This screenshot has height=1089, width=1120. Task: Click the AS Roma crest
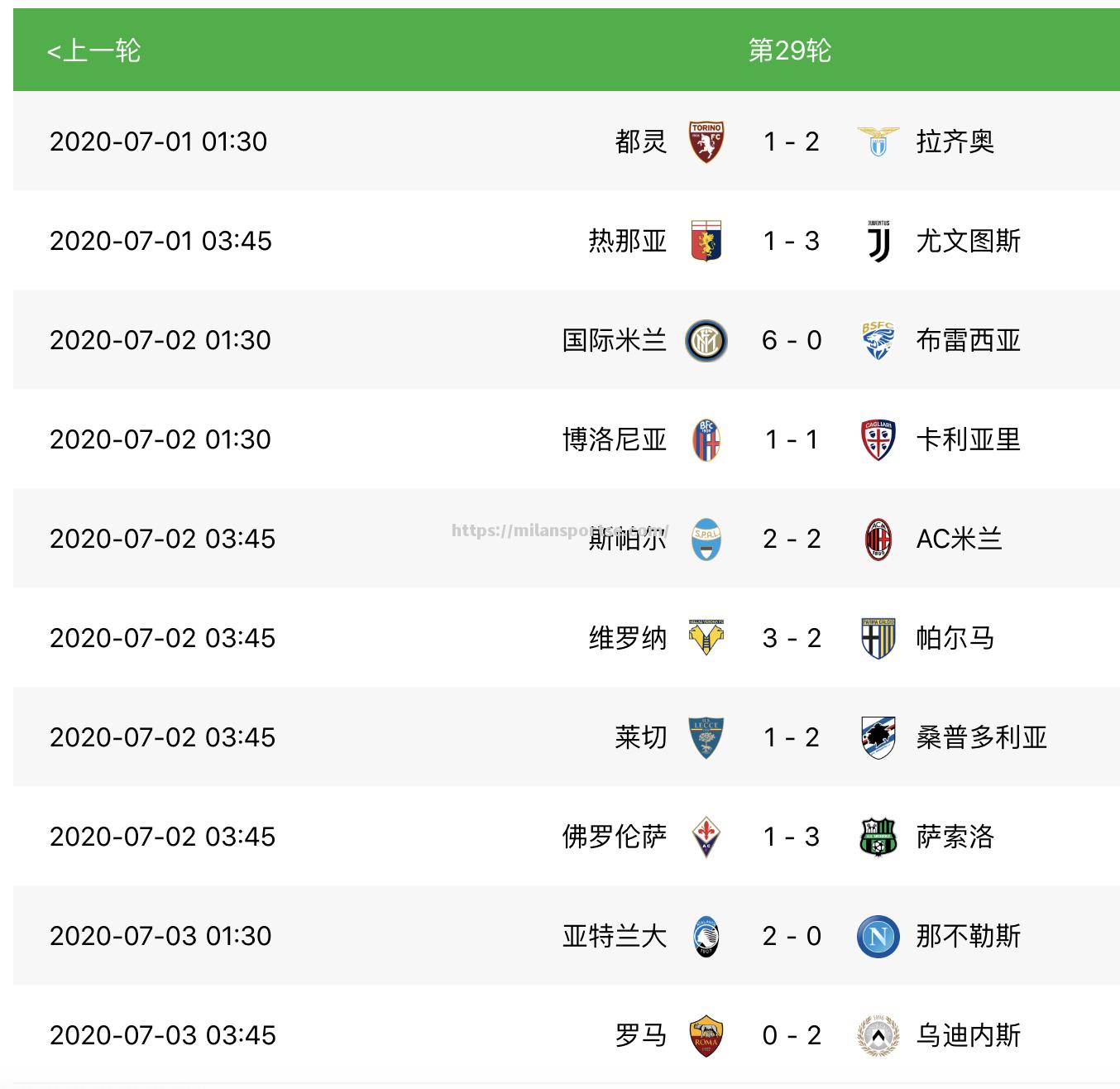706,1035
